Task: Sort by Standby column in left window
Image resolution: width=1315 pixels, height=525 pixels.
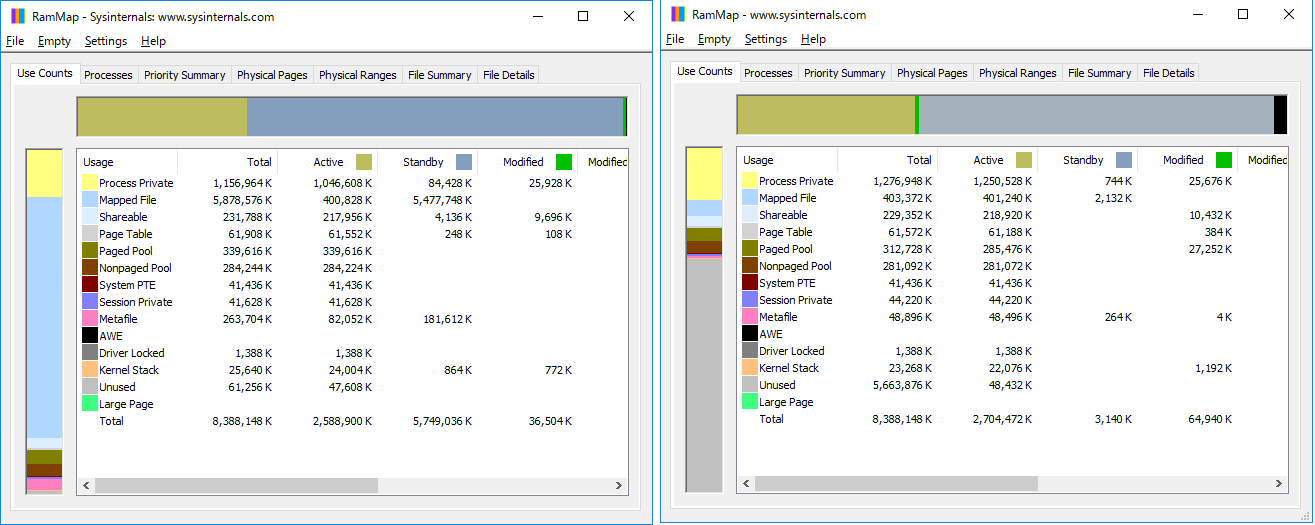Action: tap(427, 162)
